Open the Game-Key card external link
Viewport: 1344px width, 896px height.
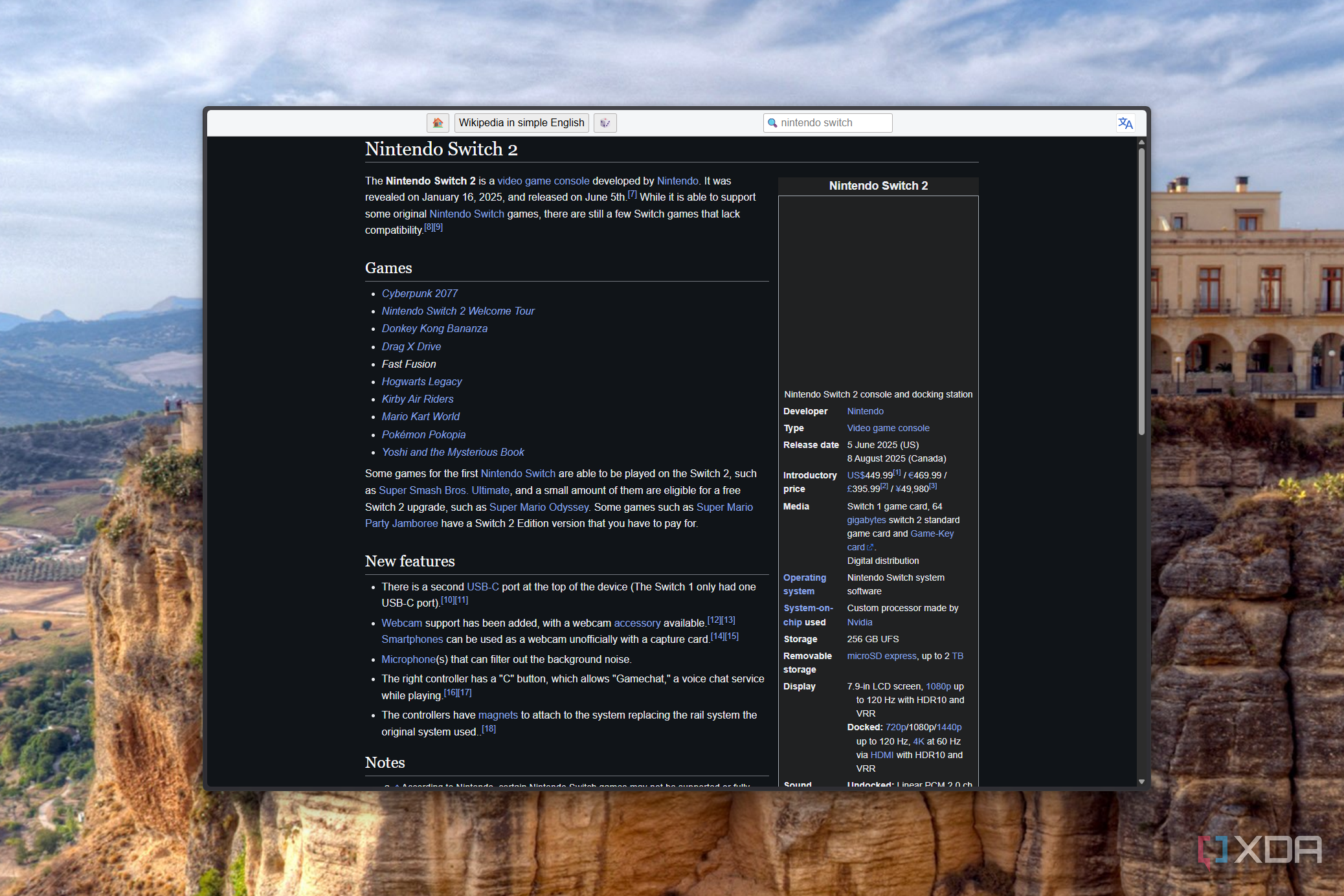(932, 533)
